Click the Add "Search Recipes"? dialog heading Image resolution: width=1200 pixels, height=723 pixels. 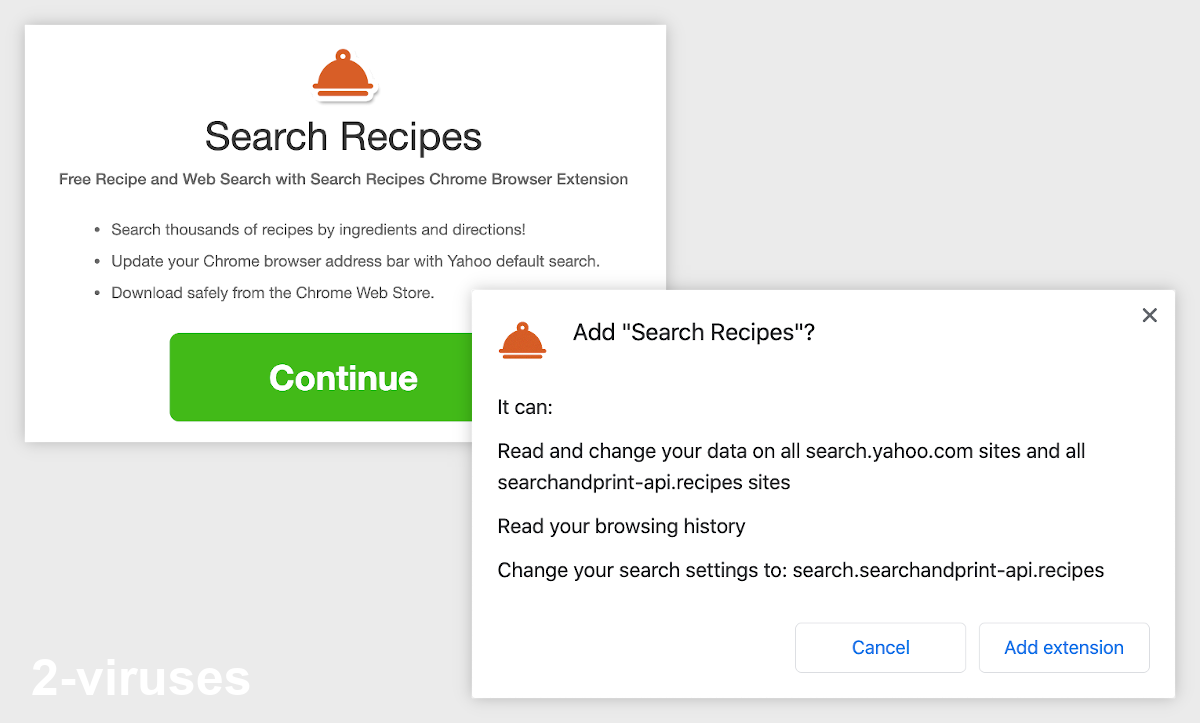click(693, 332)
